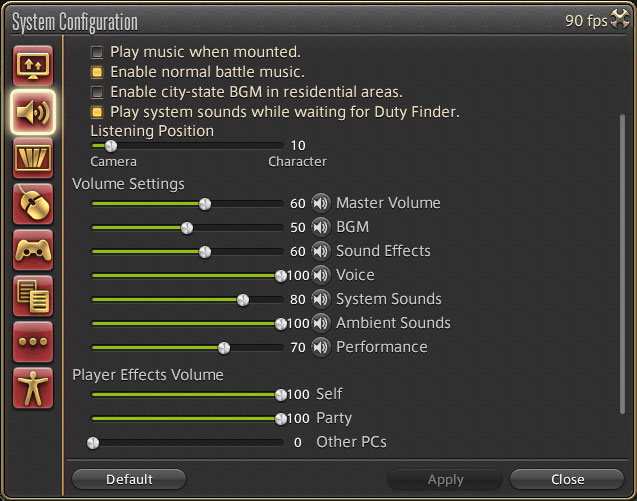Select the Mouse Settings icon
Viewport: 637px width, 501px height.
click(x=33, y=204)
